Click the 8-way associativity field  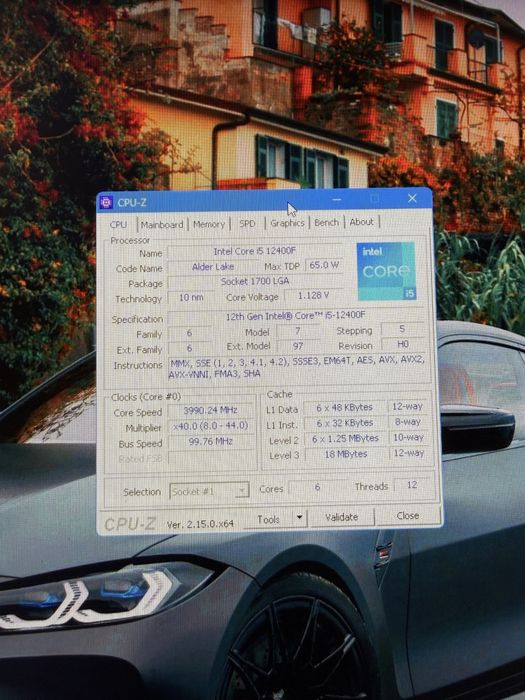(x=407, y=422)
